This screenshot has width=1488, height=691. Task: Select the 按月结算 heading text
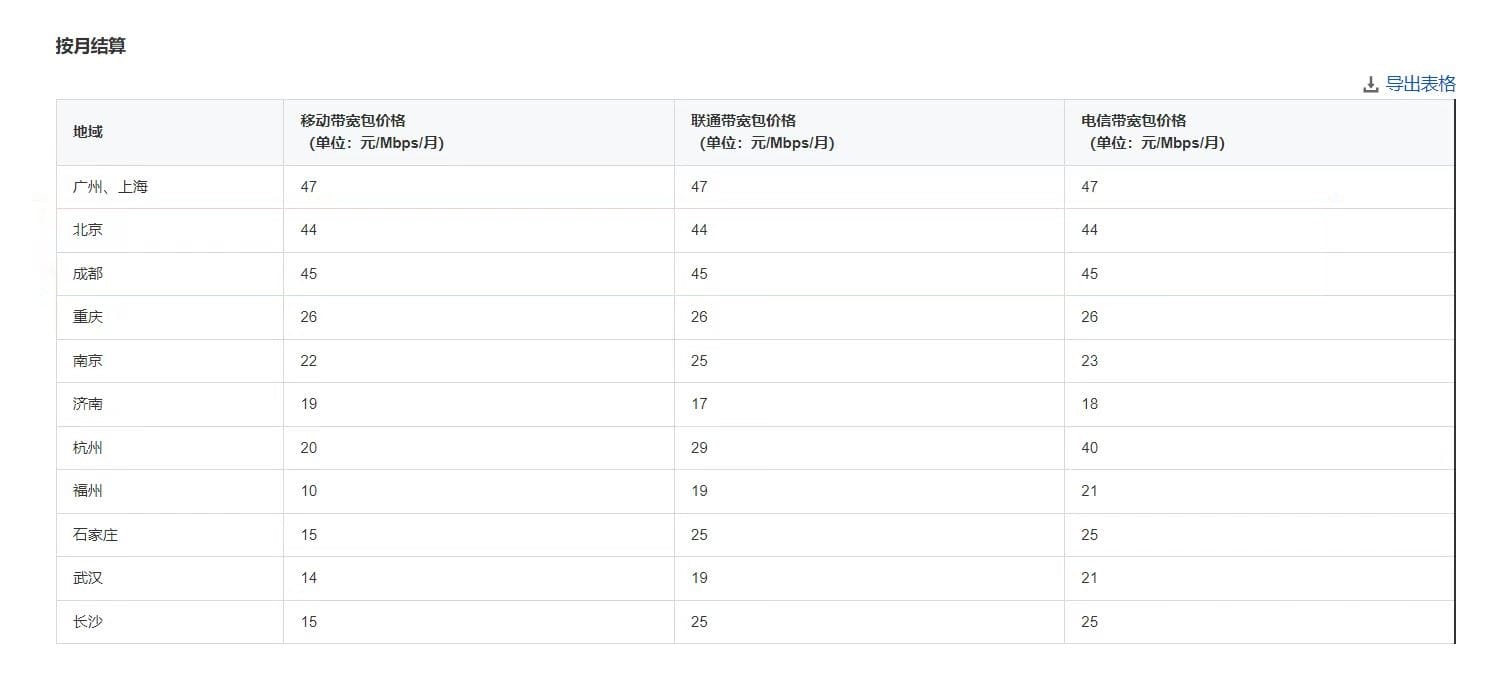coord(91,46)
